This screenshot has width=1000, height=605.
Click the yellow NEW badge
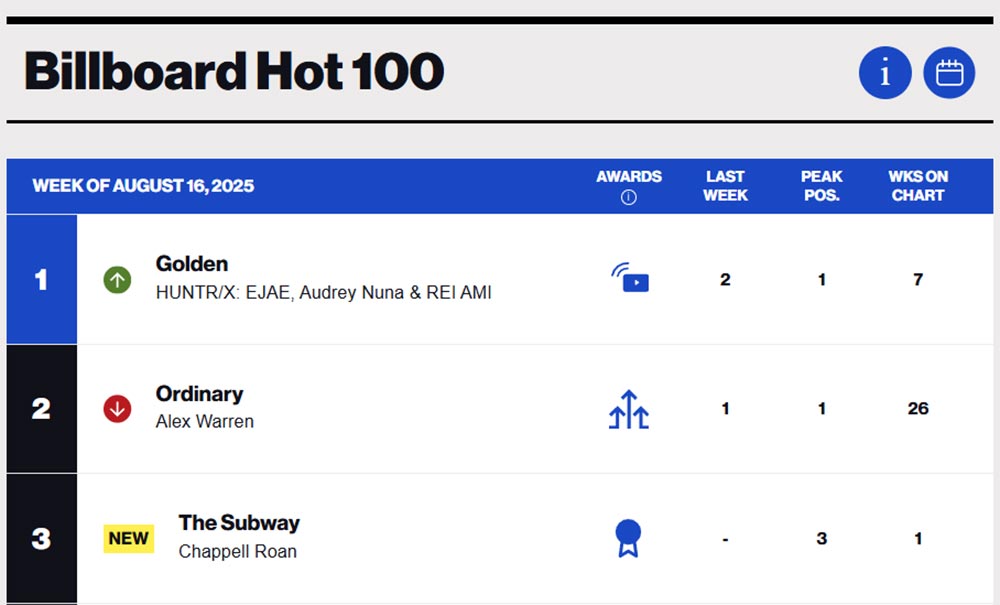(129, 538)
